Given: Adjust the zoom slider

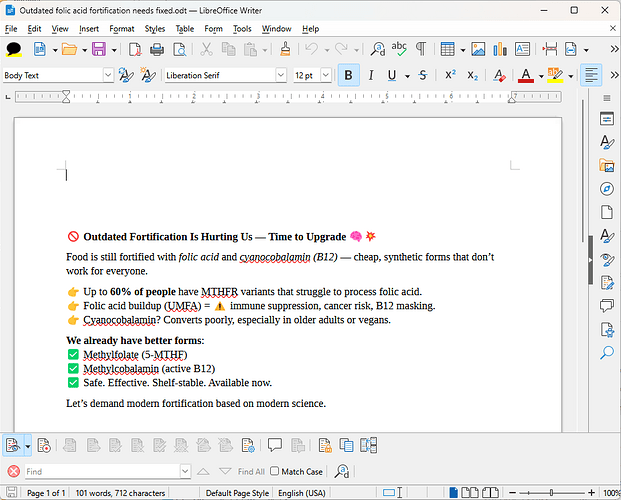Looking at the screenshot, I should point(551,493).
